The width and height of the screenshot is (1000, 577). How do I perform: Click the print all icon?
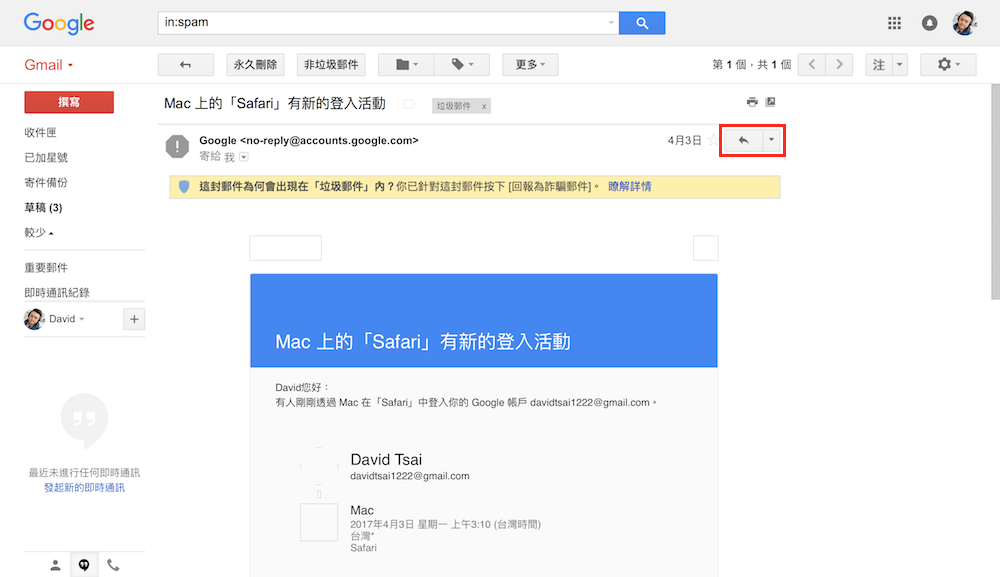point(752,102)
